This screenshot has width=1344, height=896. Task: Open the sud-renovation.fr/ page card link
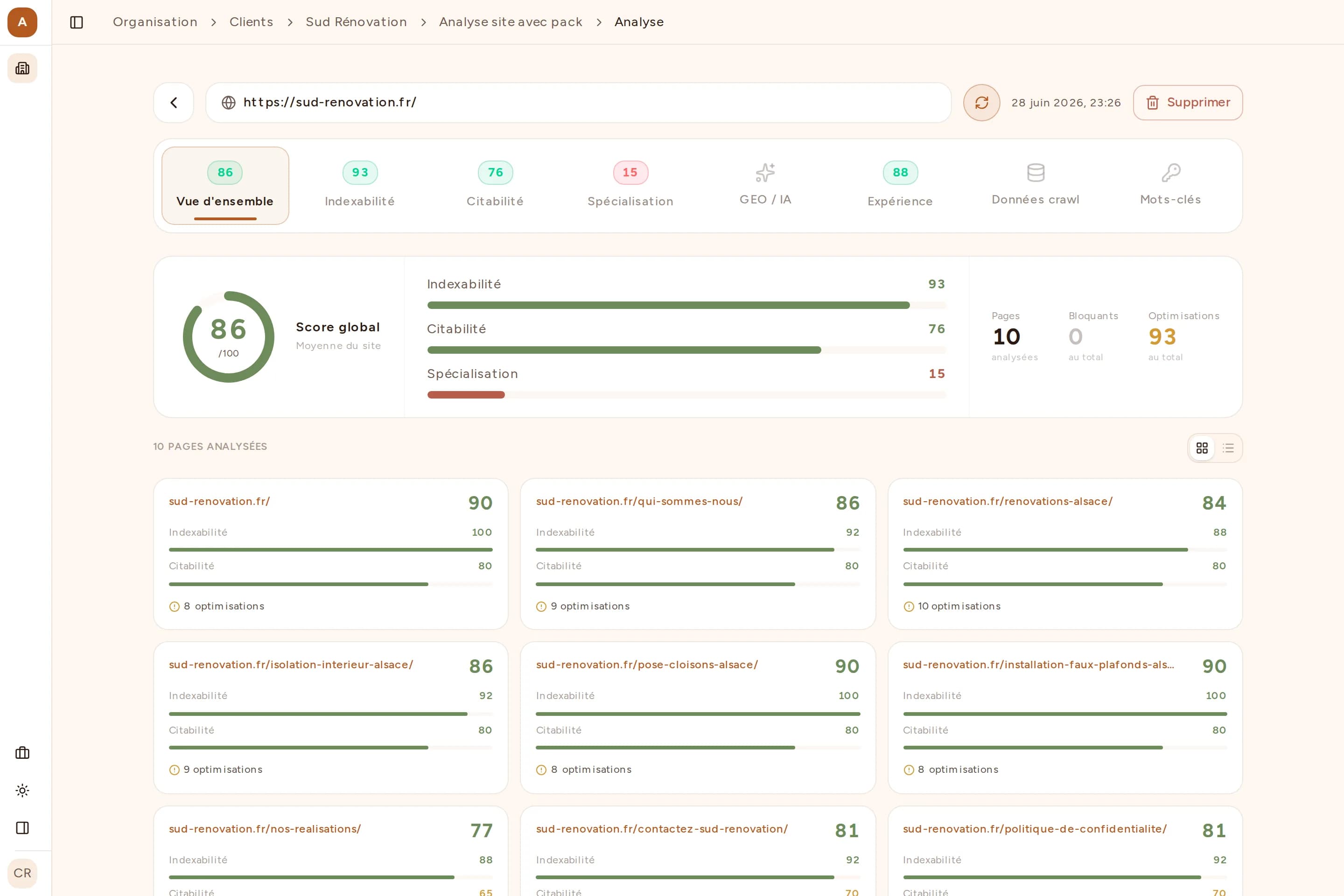click(x=219, y=501)
